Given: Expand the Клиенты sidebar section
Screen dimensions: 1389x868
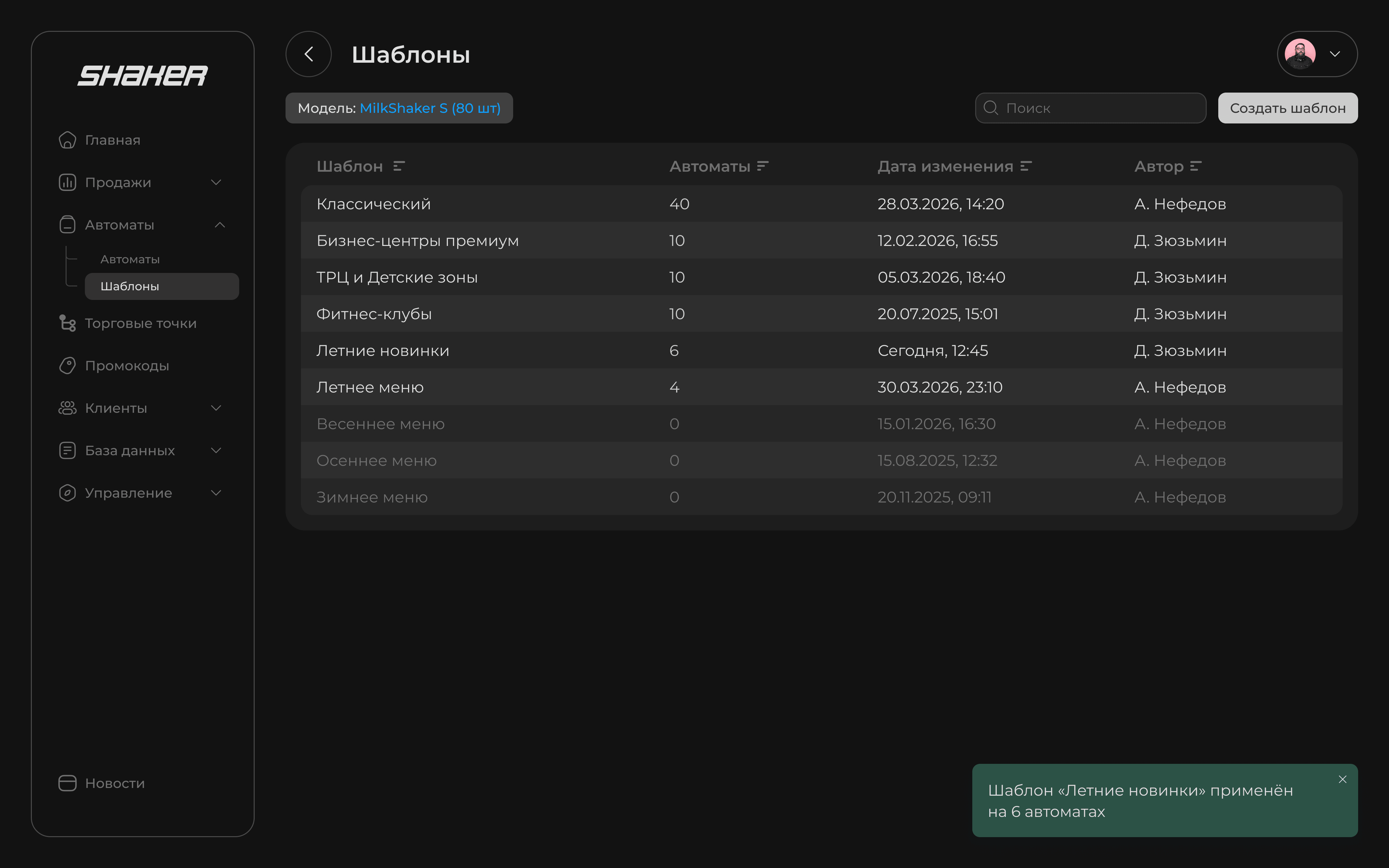Looking at the screenshot, I should point(216,408).
